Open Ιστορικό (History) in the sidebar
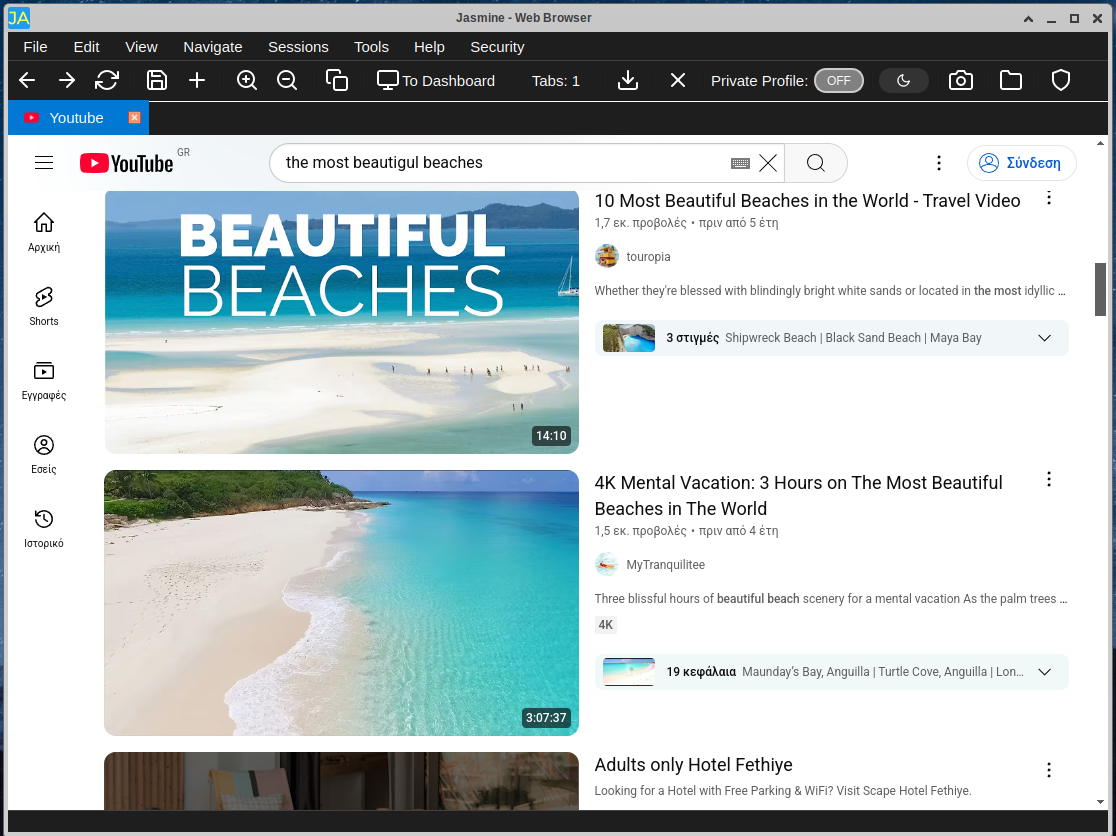 coord(43,529)
